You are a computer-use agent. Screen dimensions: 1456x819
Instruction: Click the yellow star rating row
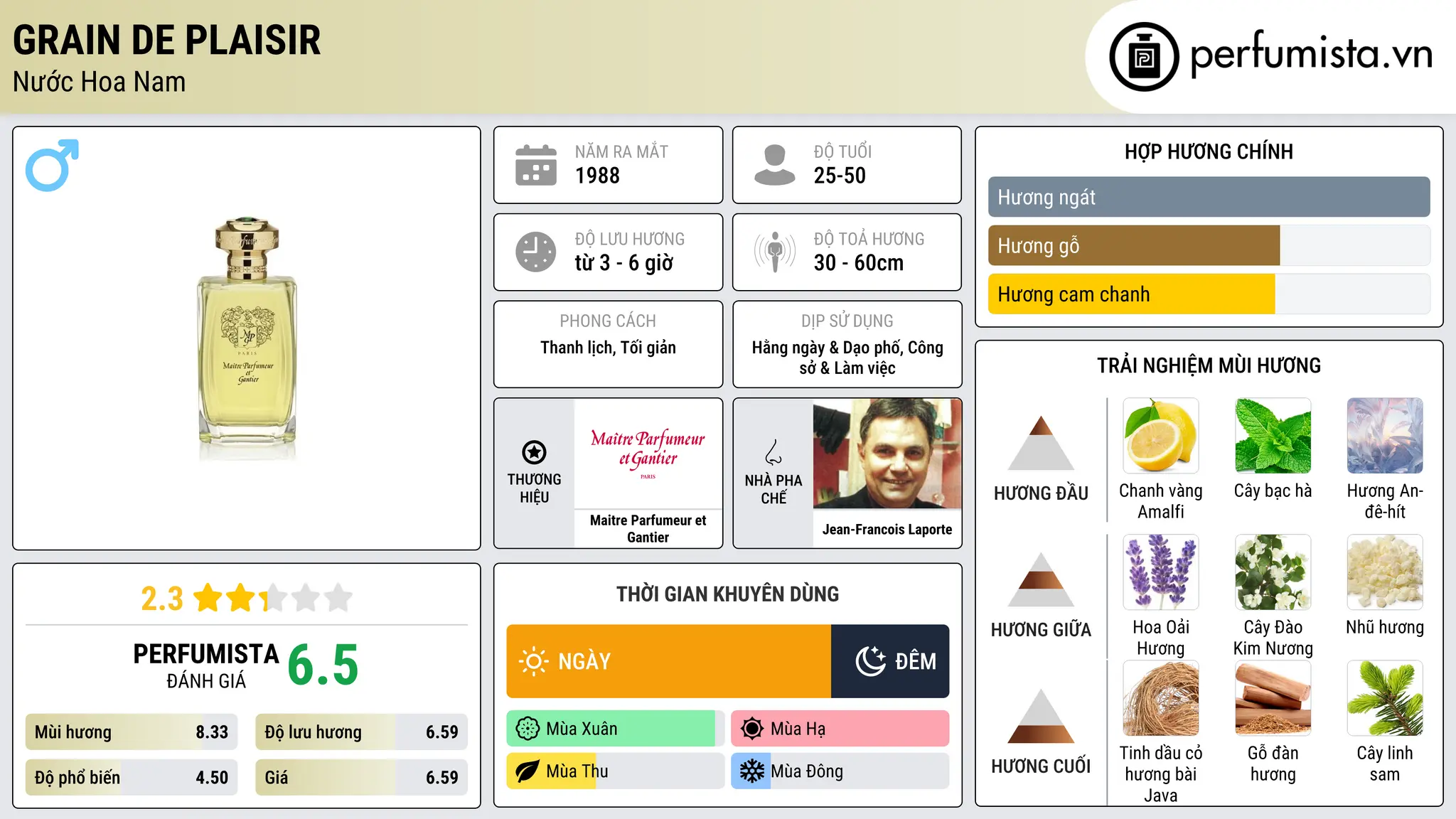273,598
